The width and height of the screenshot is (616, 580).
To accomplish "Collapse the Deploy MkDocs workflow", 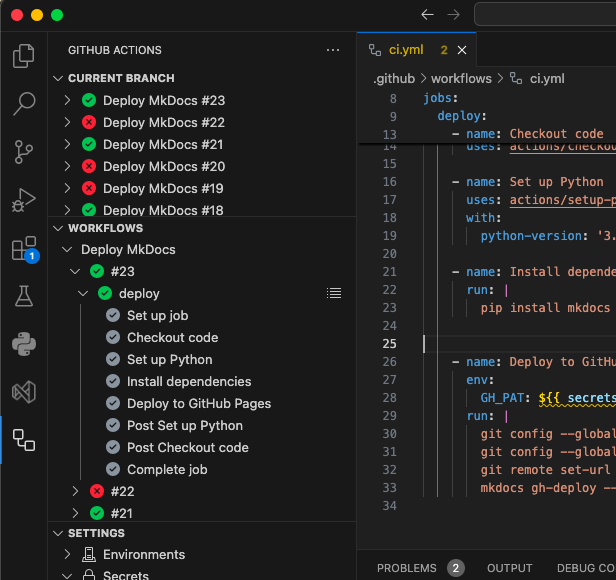I will pyautogui.click(x=67, y=250).
